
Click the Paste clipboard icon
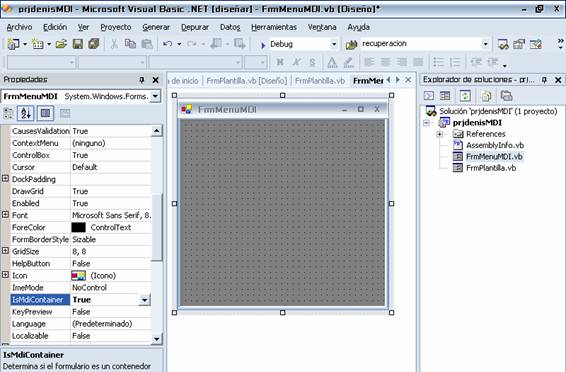coord(147,44)
